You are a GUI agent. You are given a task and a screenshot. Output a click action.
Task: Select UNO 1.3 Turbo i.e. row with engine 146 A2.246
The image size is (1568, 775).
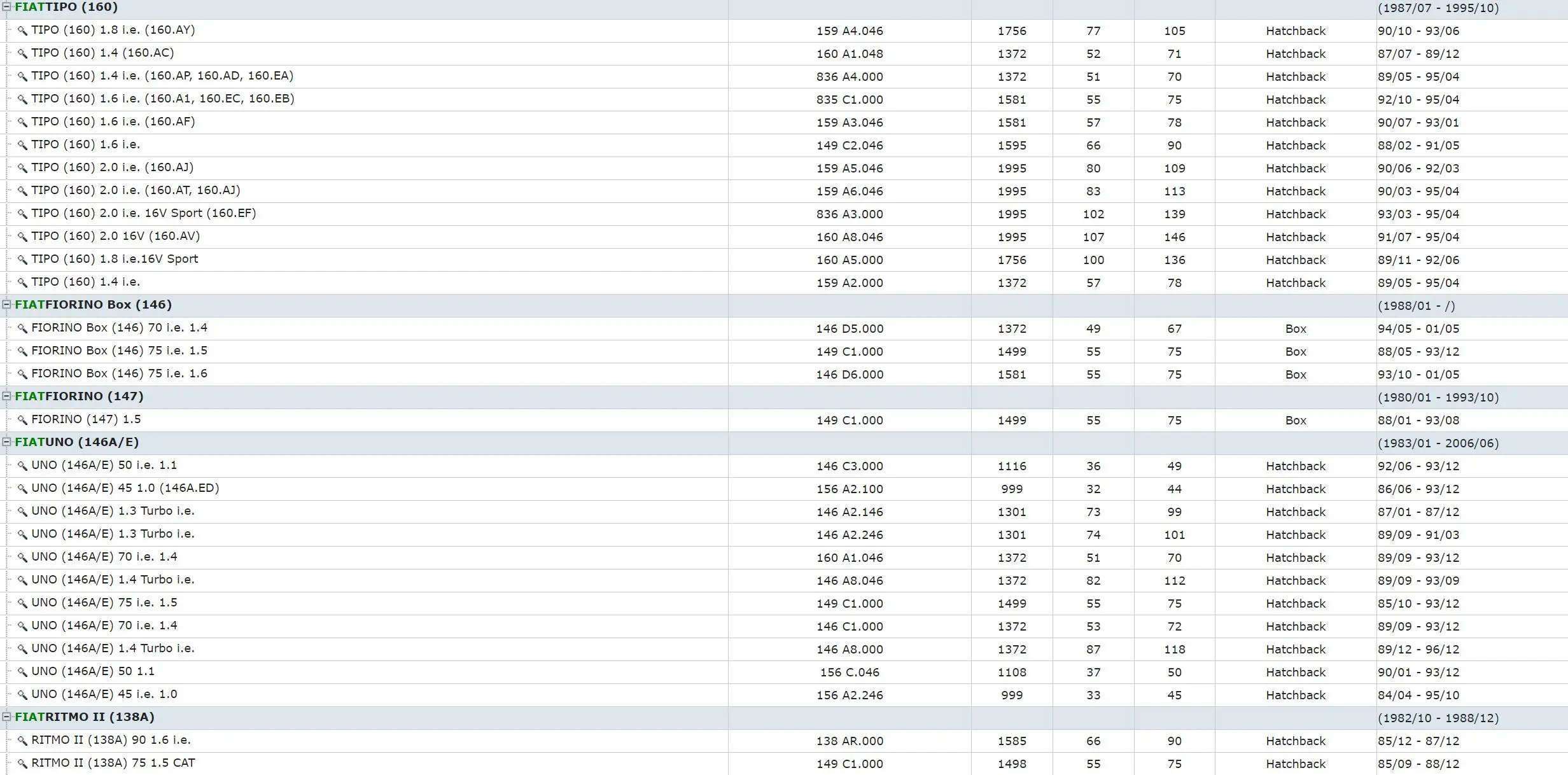[x=784, y=534]
